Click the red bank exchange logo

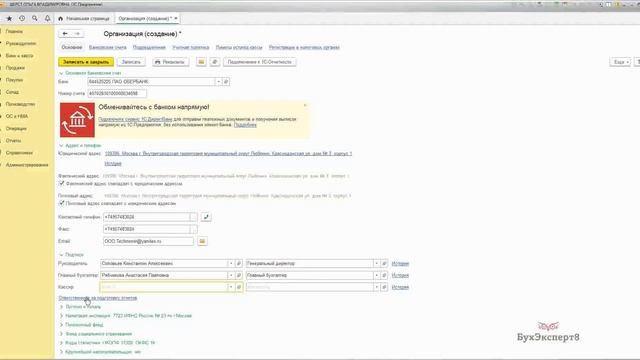[x=77, y=120]
